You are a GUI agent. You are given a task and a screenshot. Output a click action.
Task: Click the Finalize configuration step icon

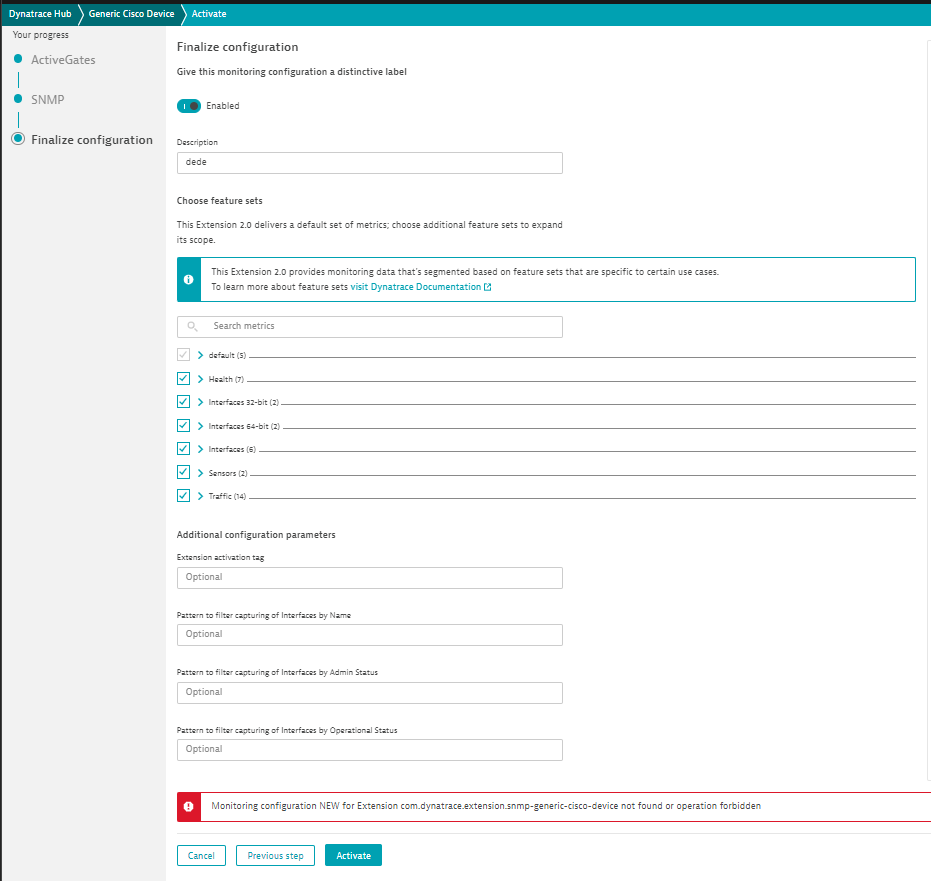[17, 140]
